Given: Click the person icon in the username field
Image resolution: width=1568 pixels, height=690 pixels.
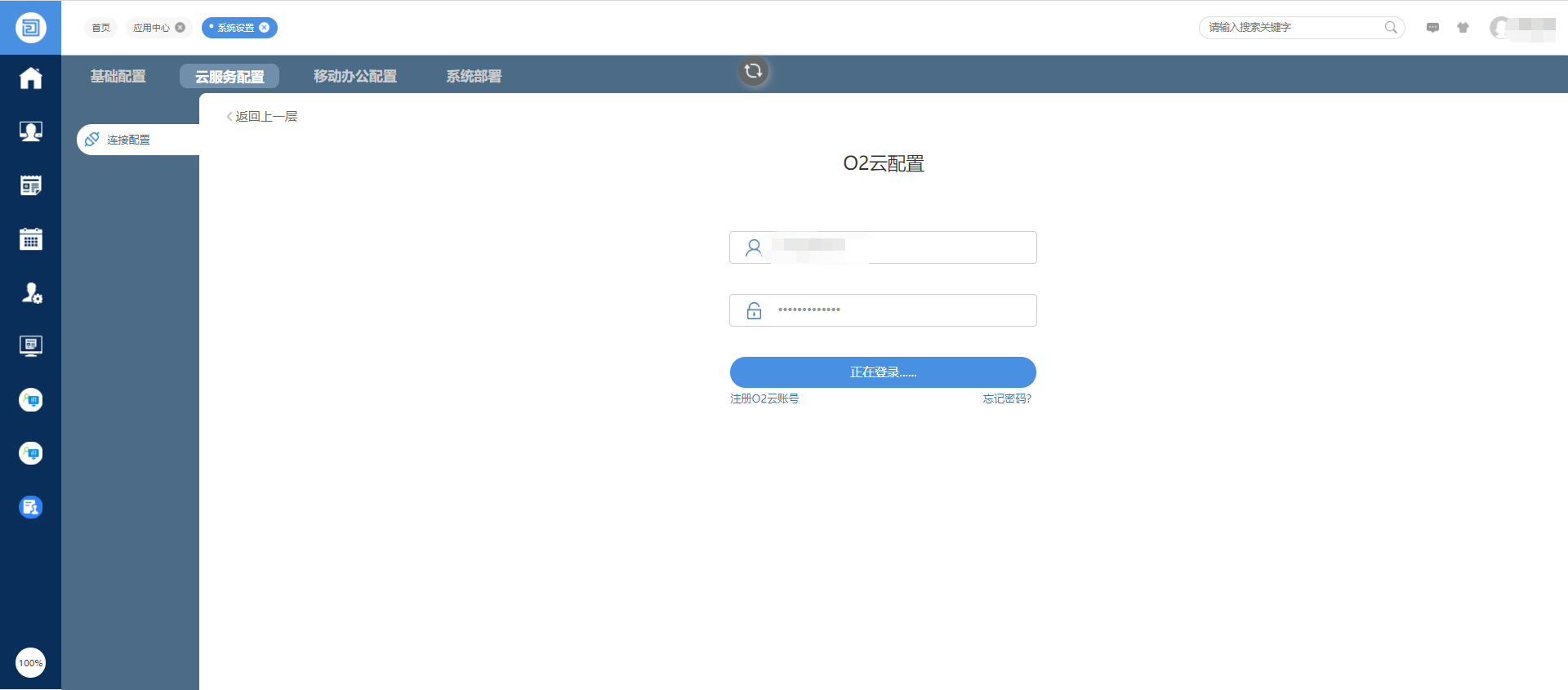Looking at the screenshot, I should (754, 247).
